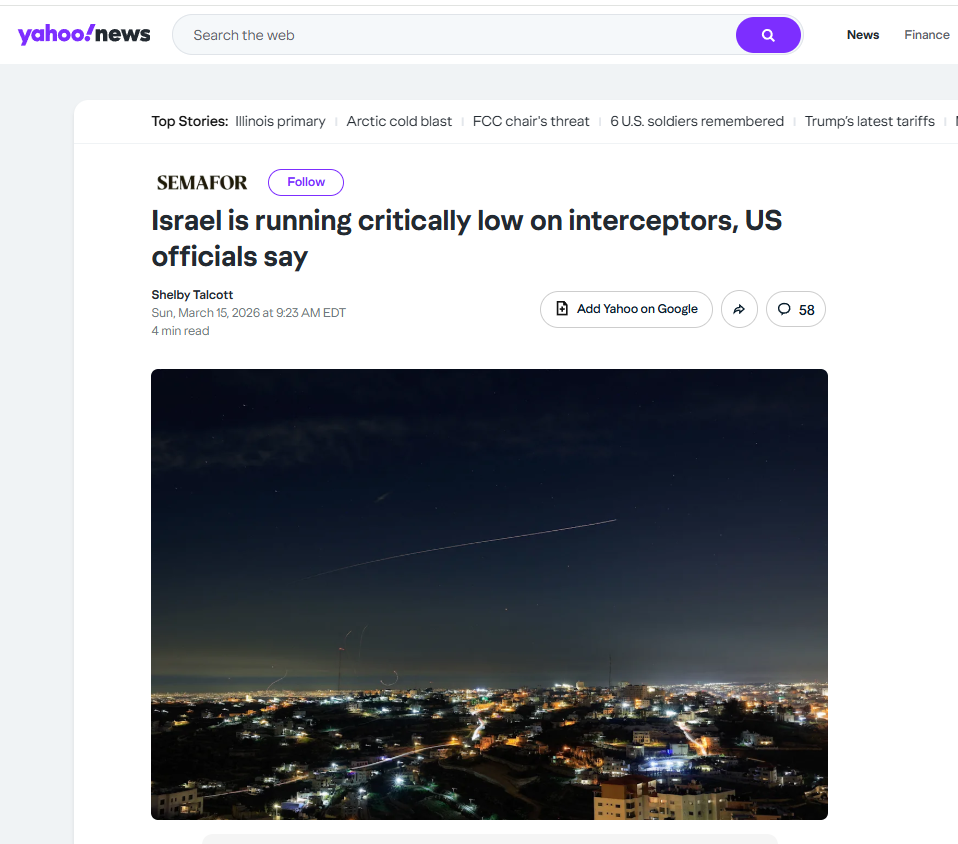Click the night sky article photo

pyautogui.click(x=489, y=594)
